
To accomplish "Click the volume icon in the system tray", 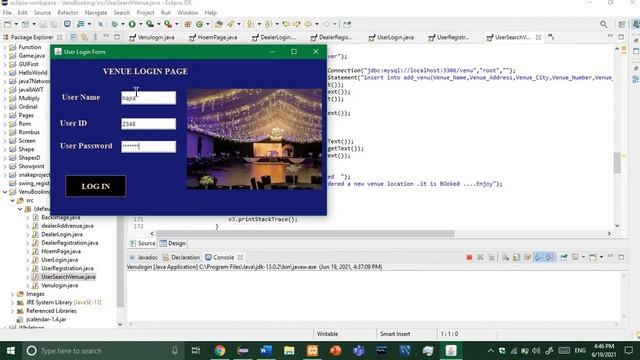I will coord(536,351).
